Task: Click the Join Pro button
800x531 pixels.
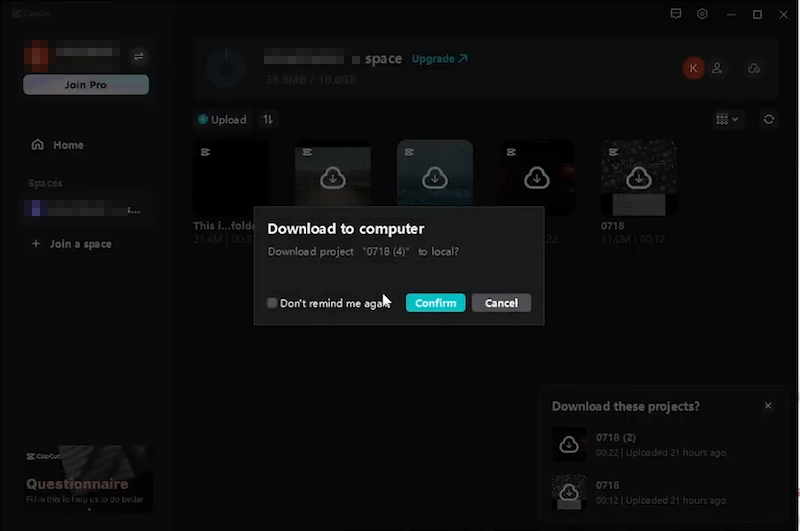Action: tap(86, 85)
